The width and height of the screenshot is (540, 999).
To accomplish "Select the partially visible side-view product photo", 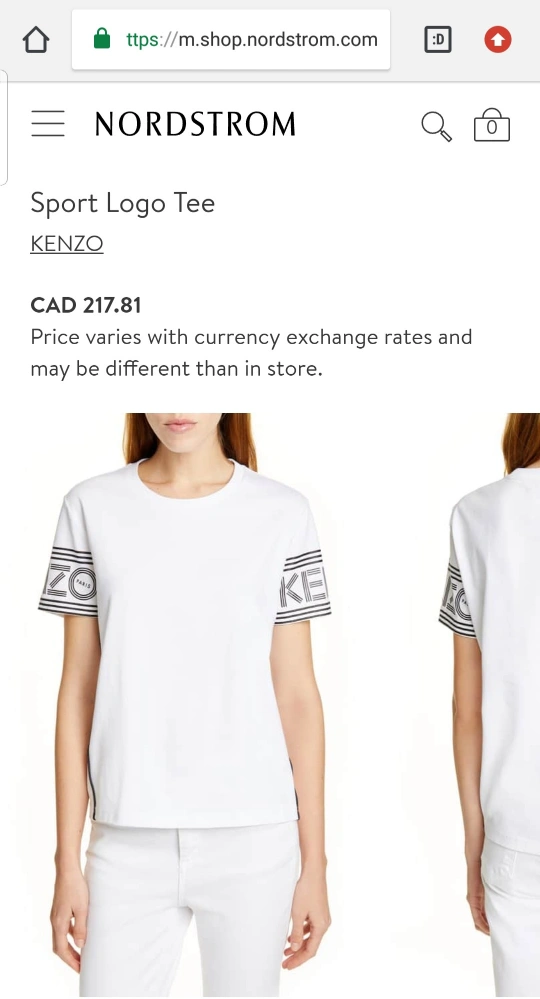I will 488,704.
